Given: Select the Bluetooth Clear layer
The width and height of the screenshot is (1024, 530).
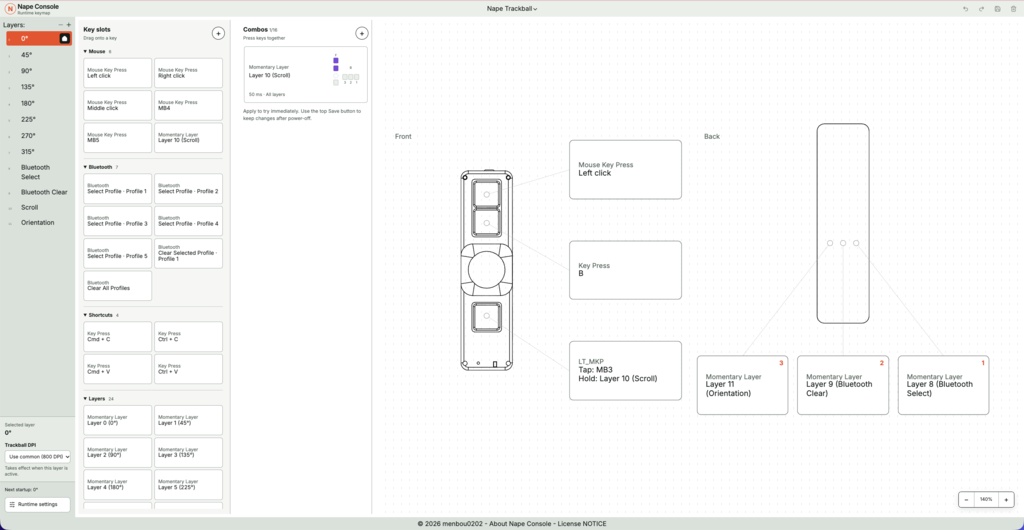Looking at the screenshot, I should (37, 192).
